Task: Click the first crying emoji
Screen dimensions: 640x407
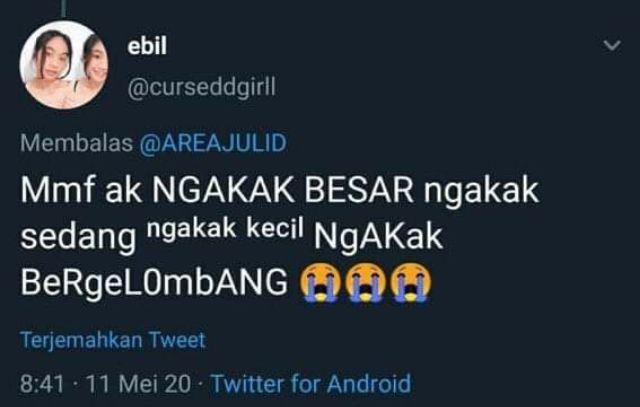Action: click(320, 282)
